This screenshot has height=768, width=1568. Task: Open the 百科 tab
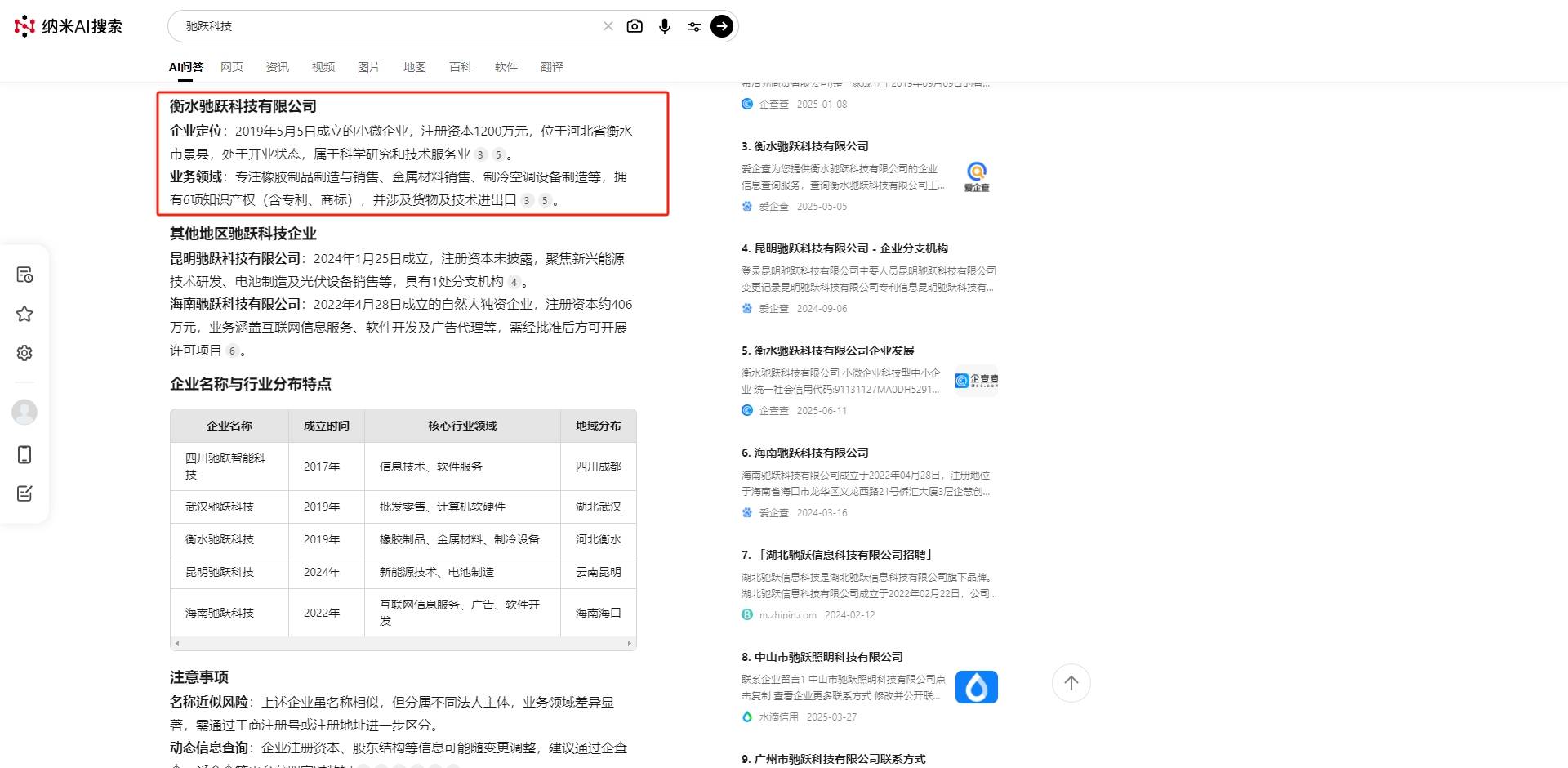pos(461,67)
